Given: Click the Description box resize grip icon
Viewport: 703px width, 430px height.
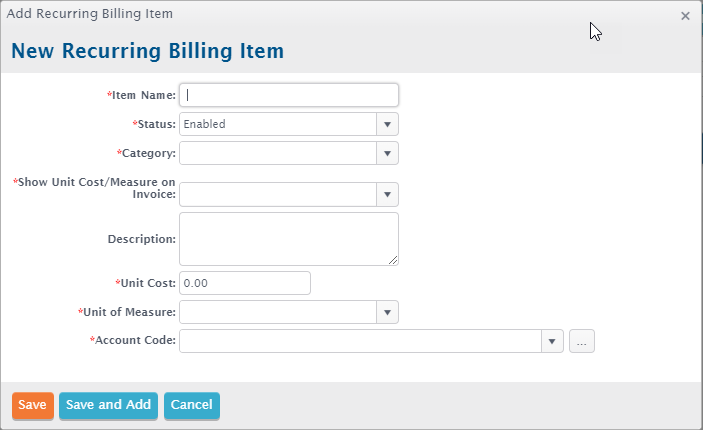Looking at the screenshot, I should tap(393, 260).
